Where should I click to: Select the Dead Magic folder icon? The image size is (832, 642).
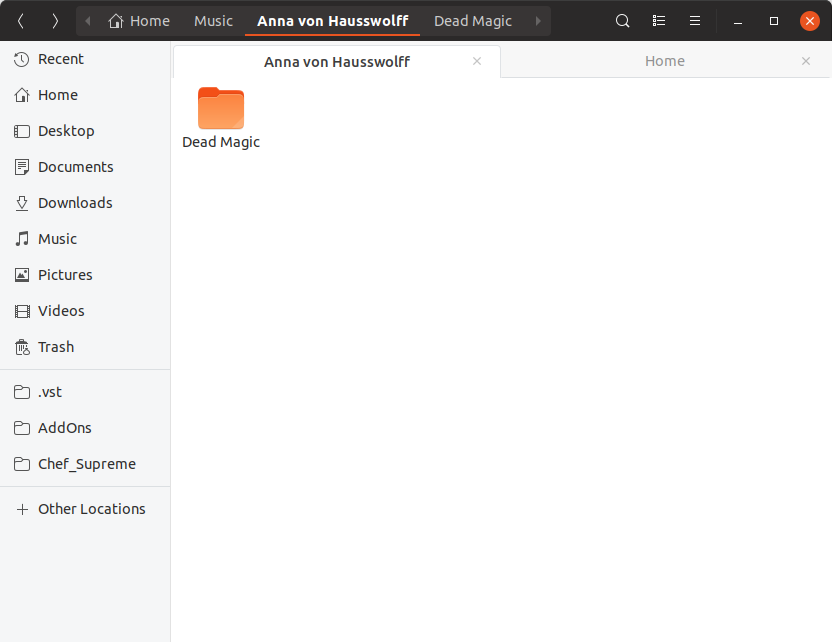point(221,108)
